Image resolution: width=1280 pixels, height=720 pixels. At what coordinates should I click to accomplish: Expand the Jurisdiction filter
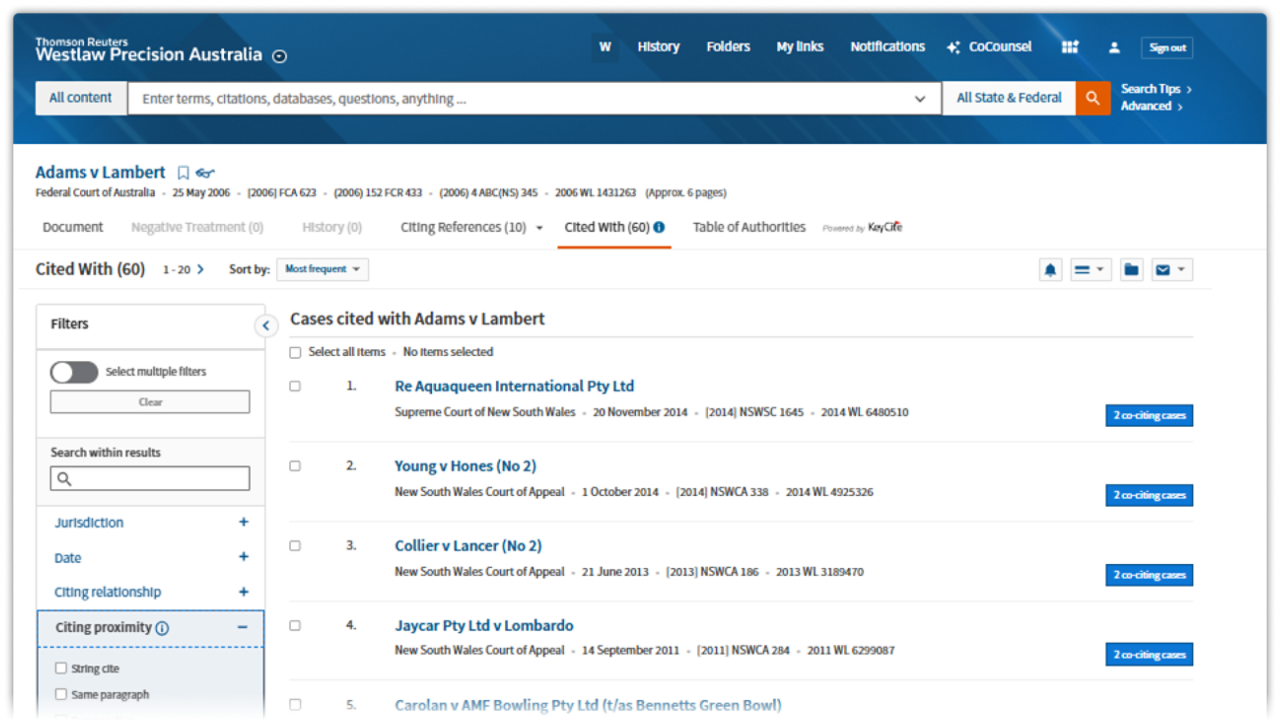click(243, 522)
